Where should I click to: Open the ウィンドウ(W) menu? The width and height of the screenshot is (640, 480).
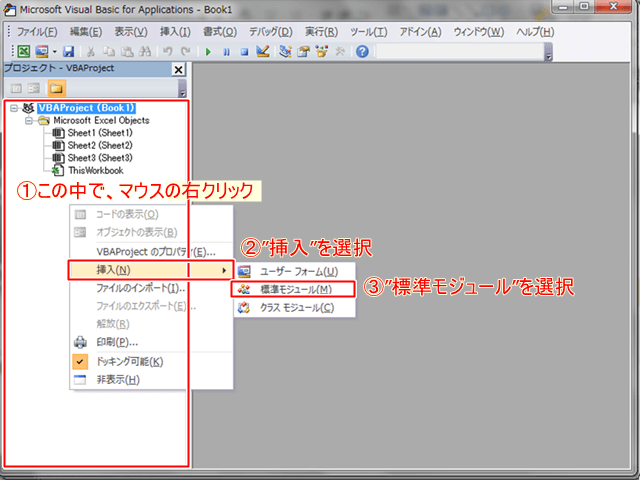click(x=479, y=32)
